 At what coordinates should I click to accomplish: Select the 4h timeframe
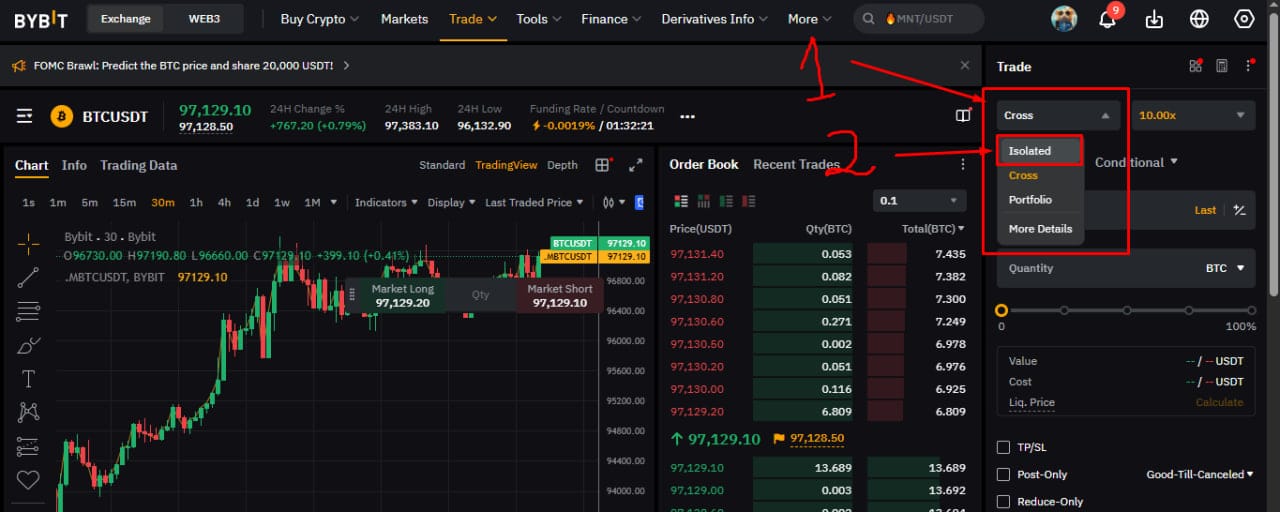click(224, 202)
